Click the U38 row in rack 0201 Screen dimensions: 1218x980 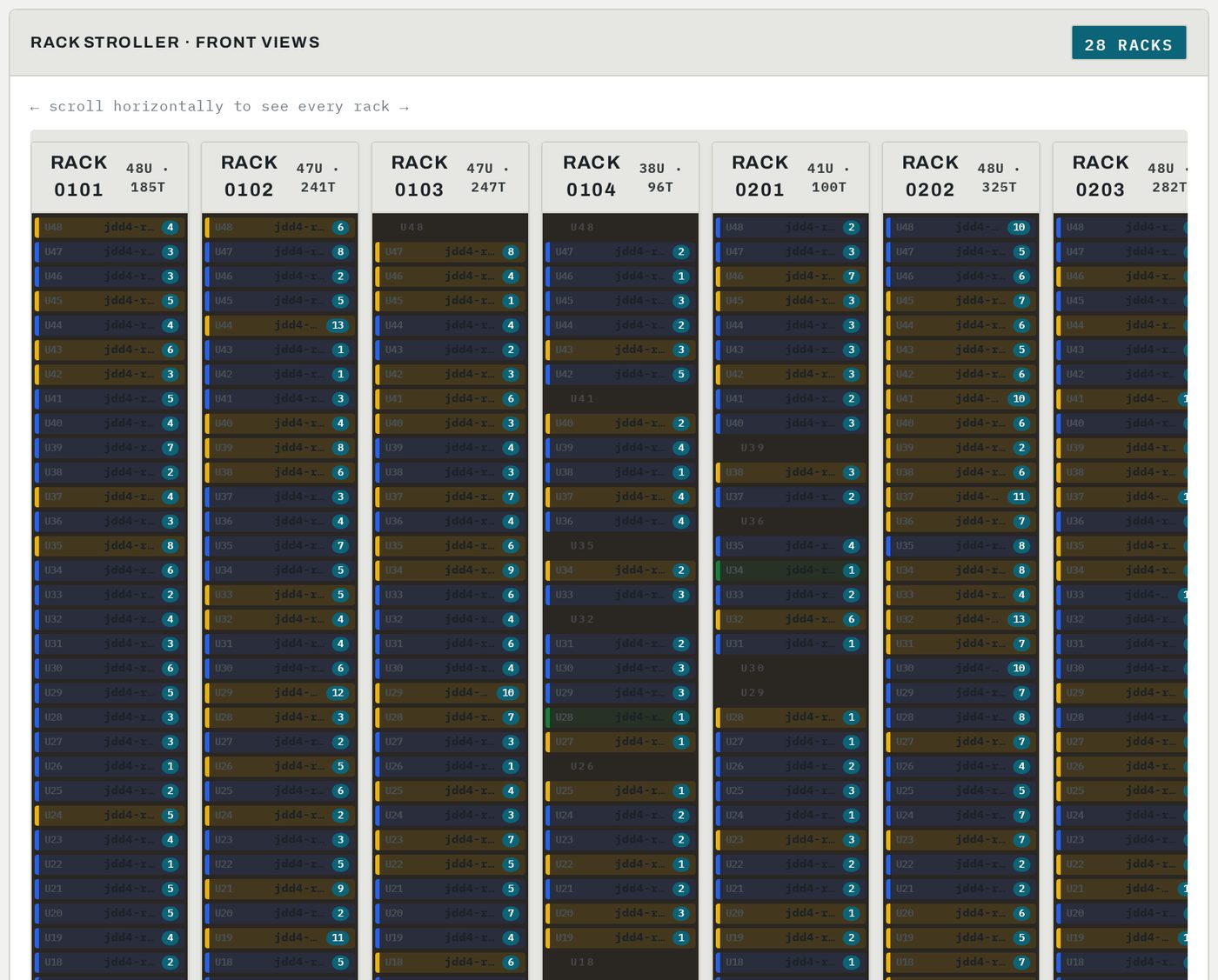point(791,472)
